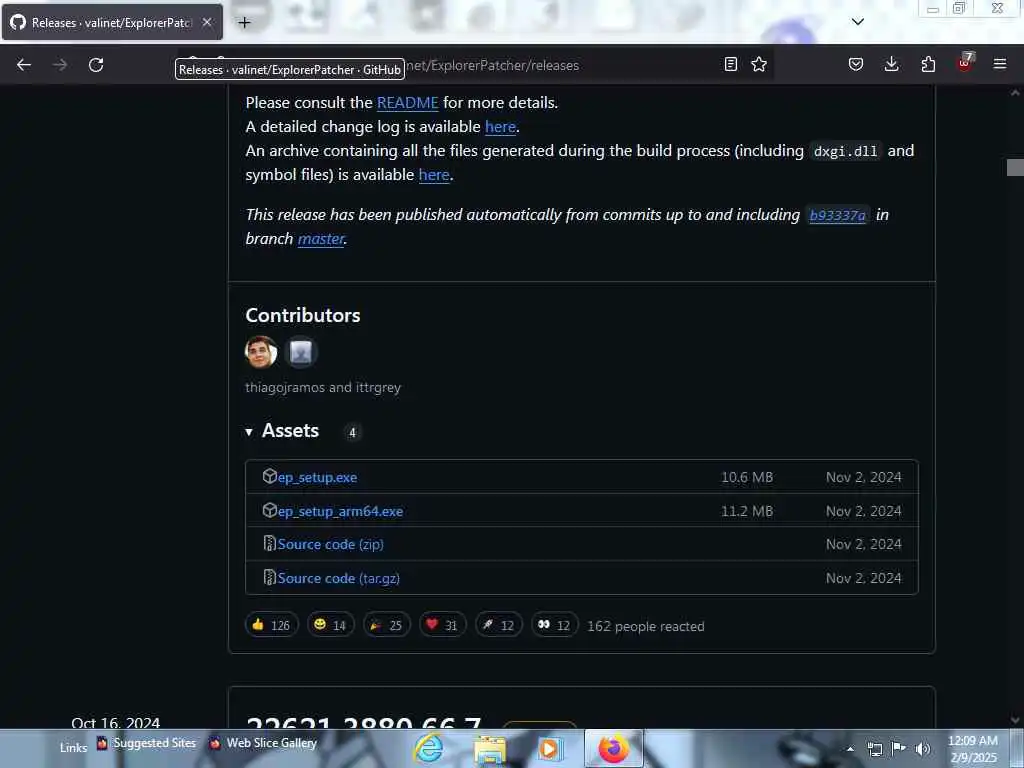This screenshot has height=768, width=1024.
Task: Open commit b93337a link
Action: coord(837,215)
